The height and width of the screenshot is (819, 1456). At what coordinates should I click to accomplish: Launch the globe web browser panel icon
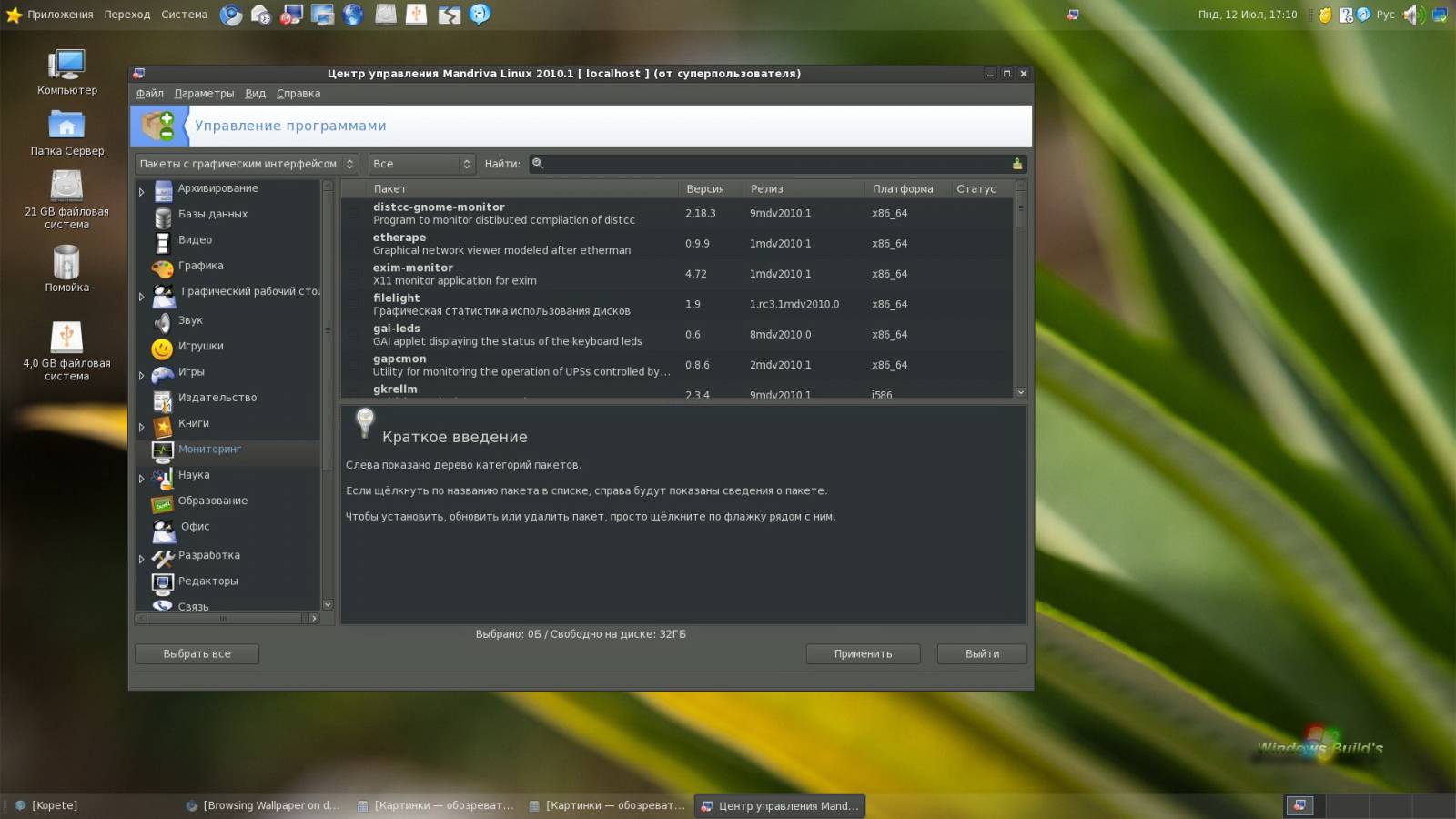pyautogui.click(x=354, y=15)
